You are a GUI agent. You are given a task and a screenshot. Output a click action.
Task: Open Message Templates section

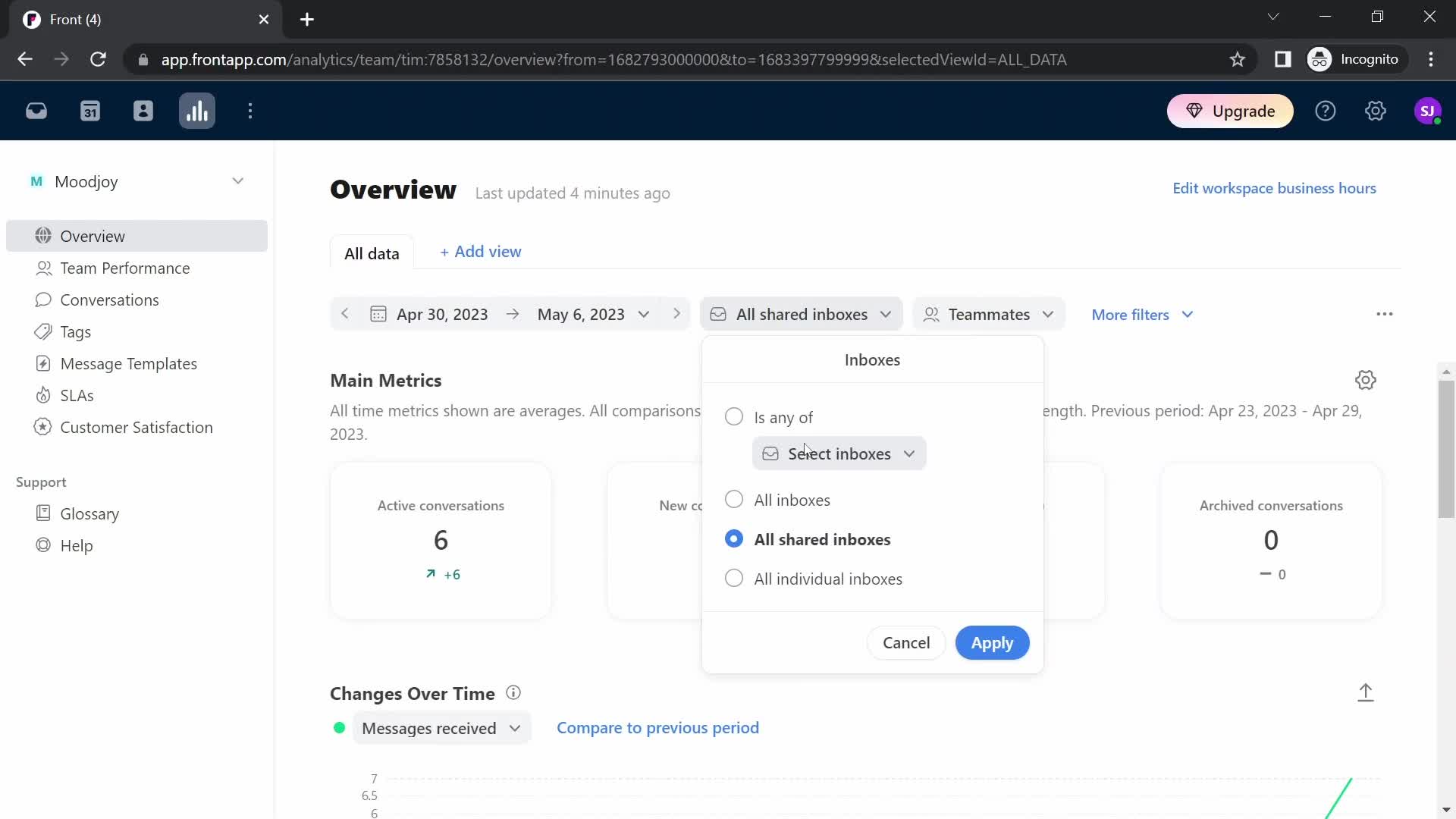[x=128, y=363]
